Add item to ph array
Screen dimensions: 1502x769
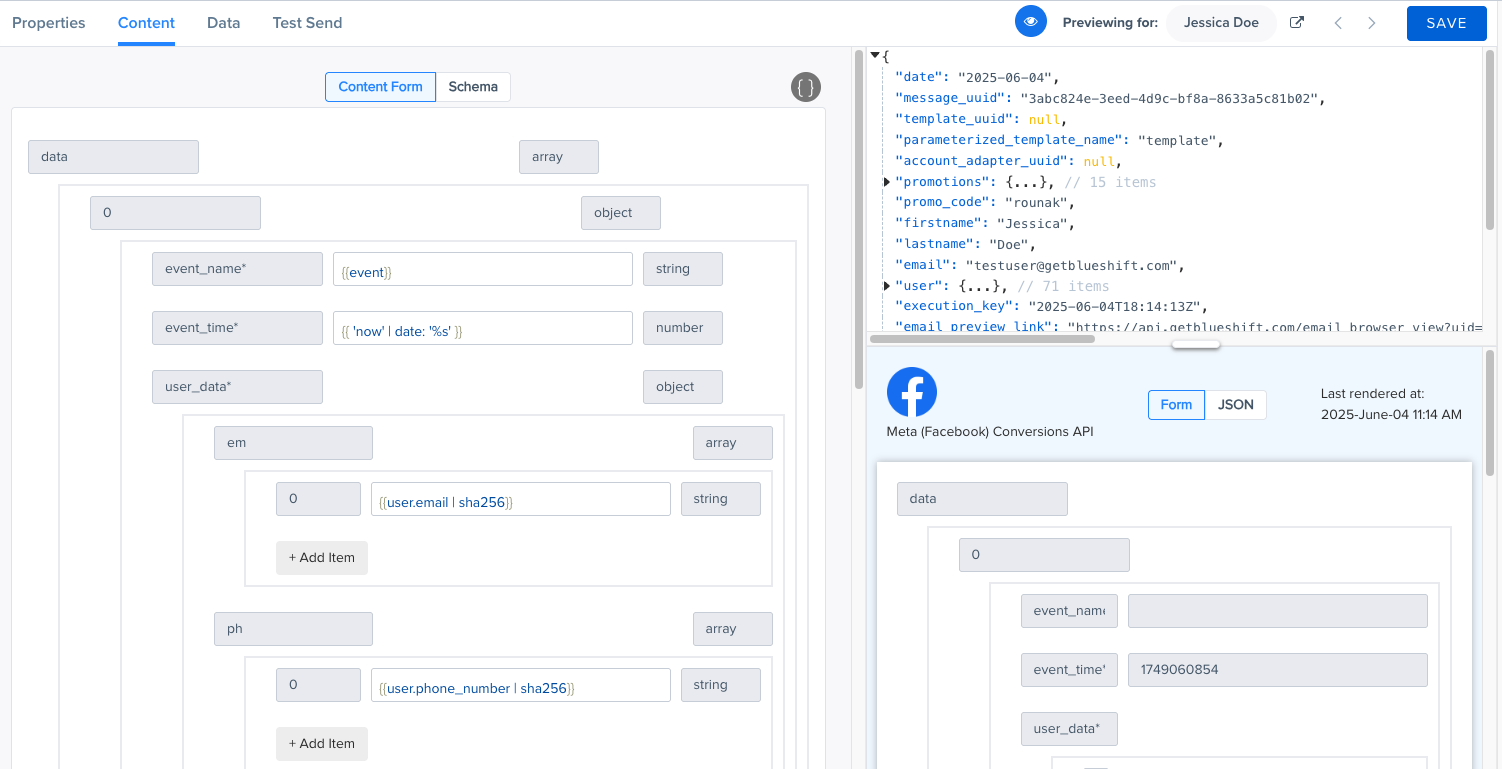322,743
